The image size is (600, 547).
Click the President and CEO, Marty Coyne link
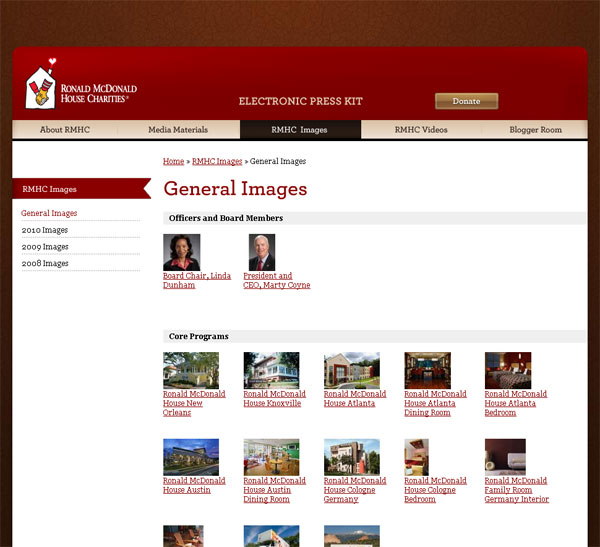tap(277, 281)
